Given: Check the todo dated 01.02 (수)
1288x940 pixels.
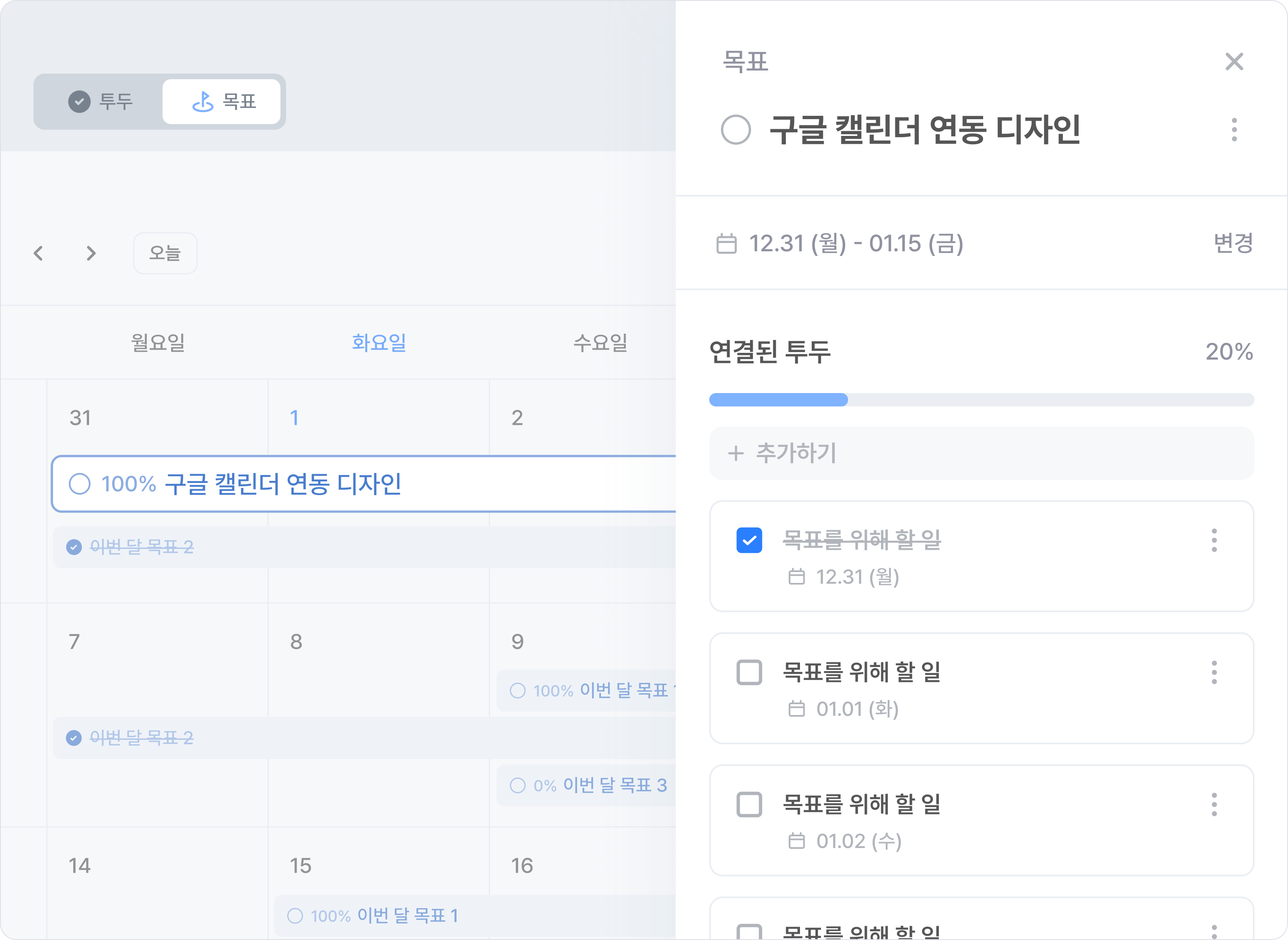Looking at the screenshot, I should (749, 804).
